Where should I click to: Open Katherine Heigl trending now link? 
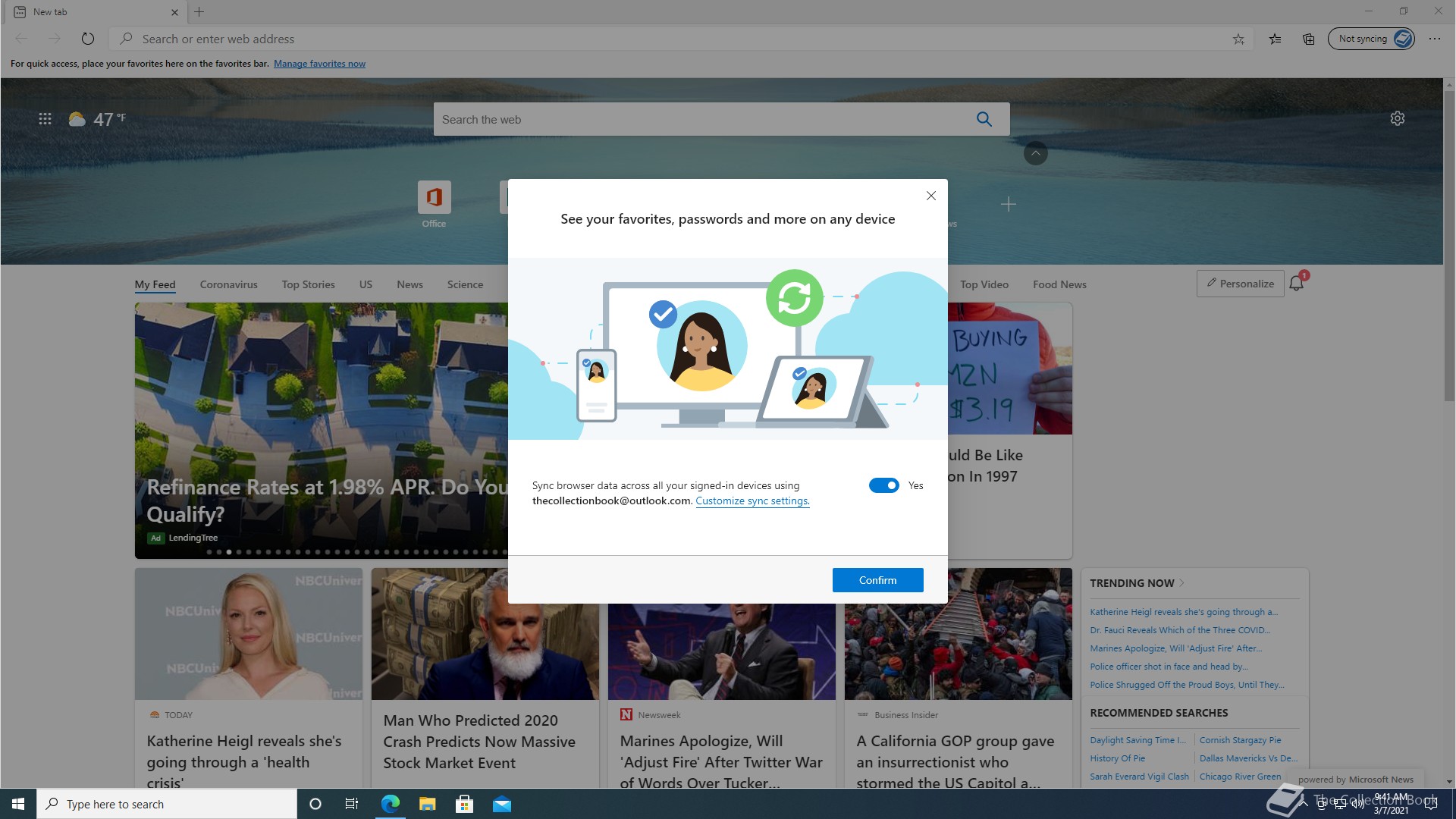pyautogui.click(x=1184, y=612)
